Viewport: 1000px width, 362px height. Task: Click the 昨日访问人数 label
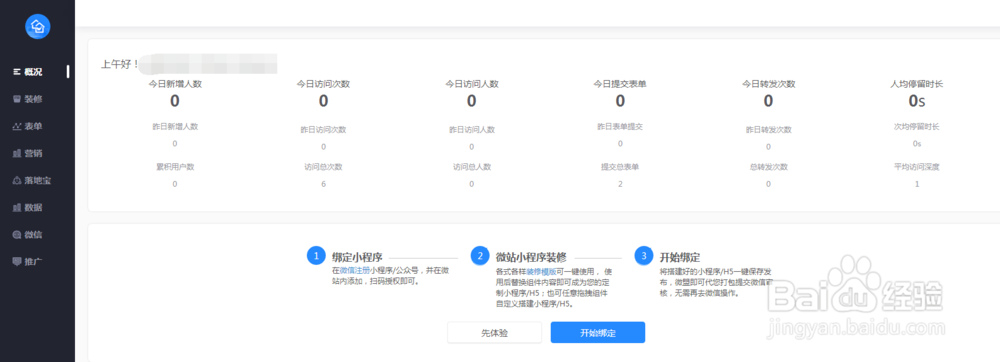pos(472,130)
